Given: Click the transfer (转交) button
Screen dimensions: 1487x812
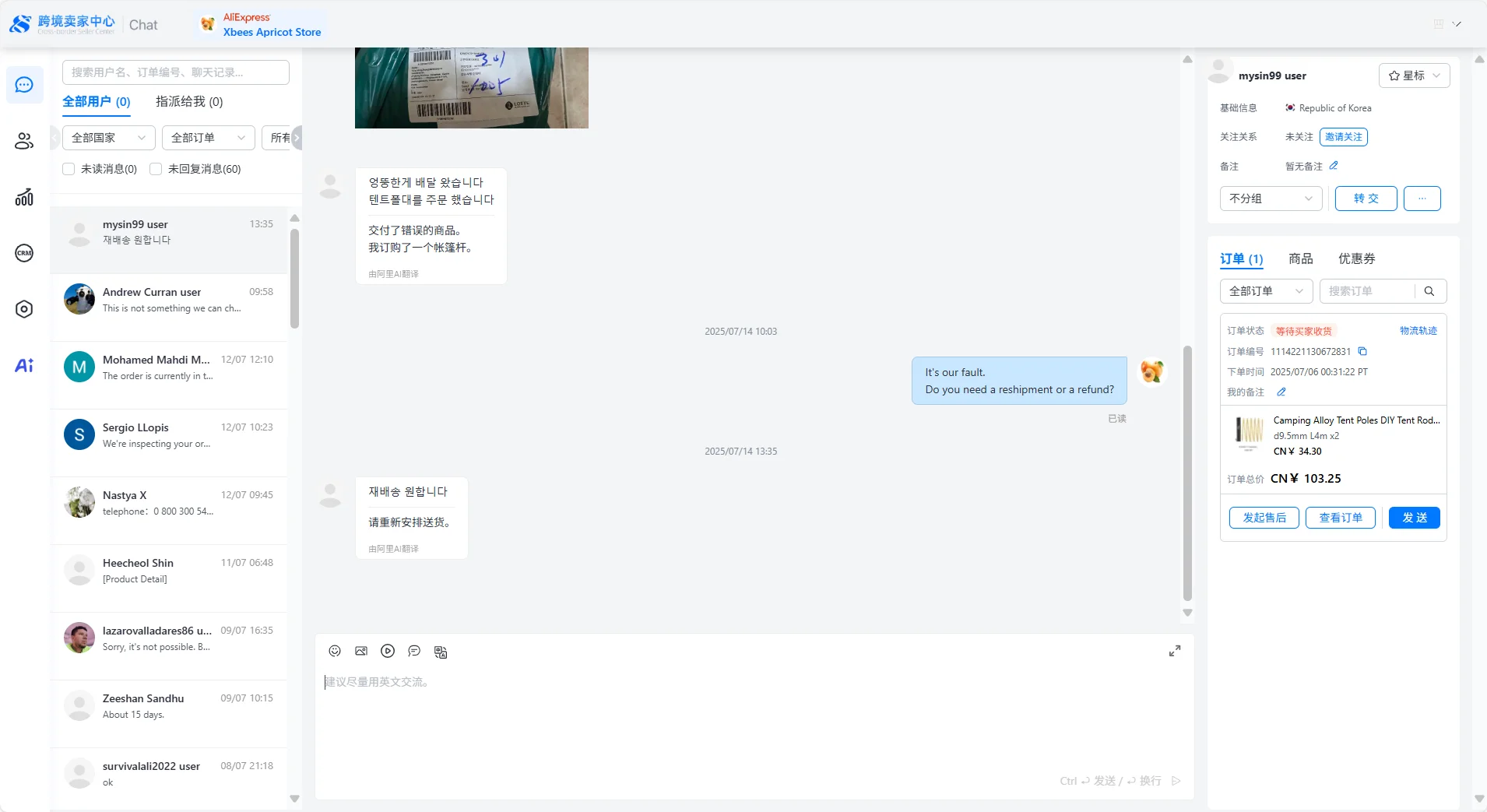Looking at the screenshot, I should tap(1366, 199).
